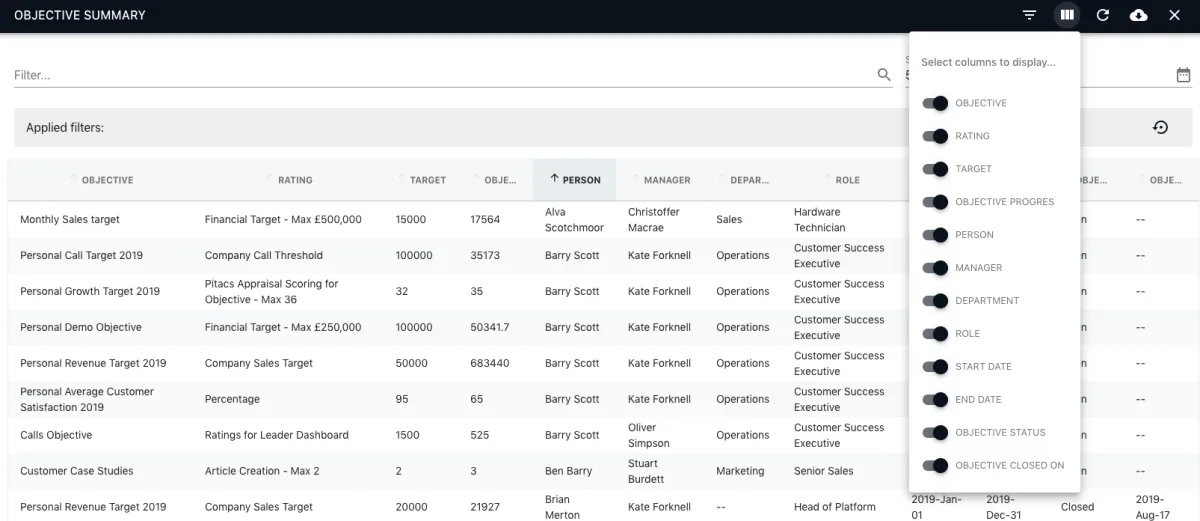Viewport: 1200px width, 521px height.
Task: Click 'Personal Average Customer Satisfaction 2019' cell
Action: point(87,399)
